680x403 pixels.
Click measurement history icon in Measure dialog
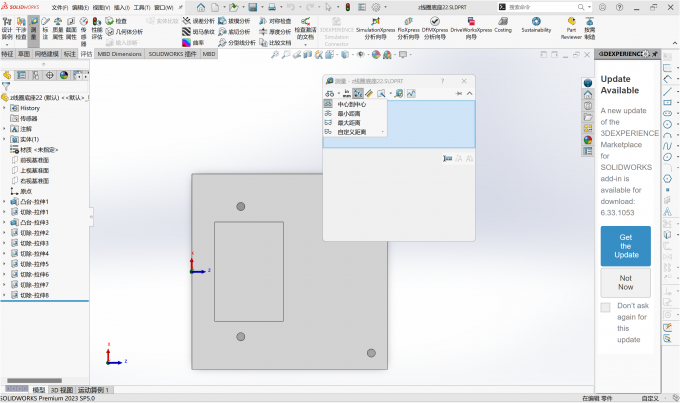pos(411,93)
